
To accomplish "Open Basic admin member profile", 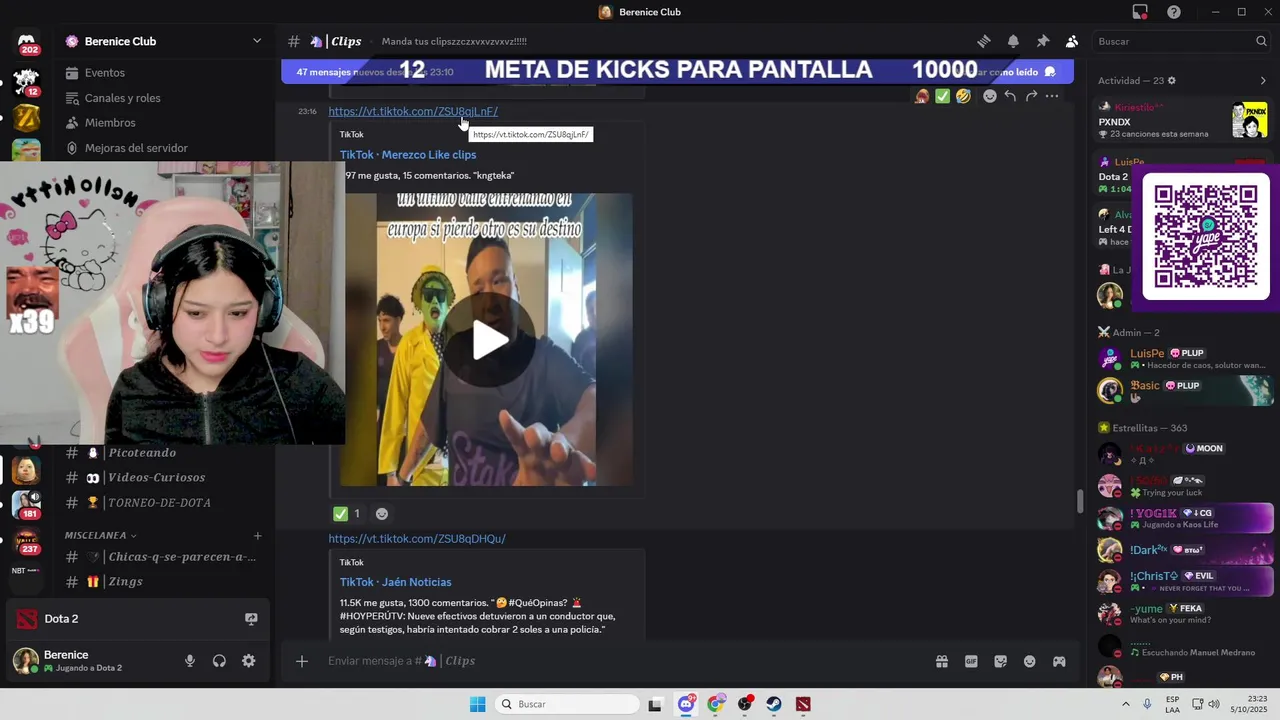I will click(1183, 391).
